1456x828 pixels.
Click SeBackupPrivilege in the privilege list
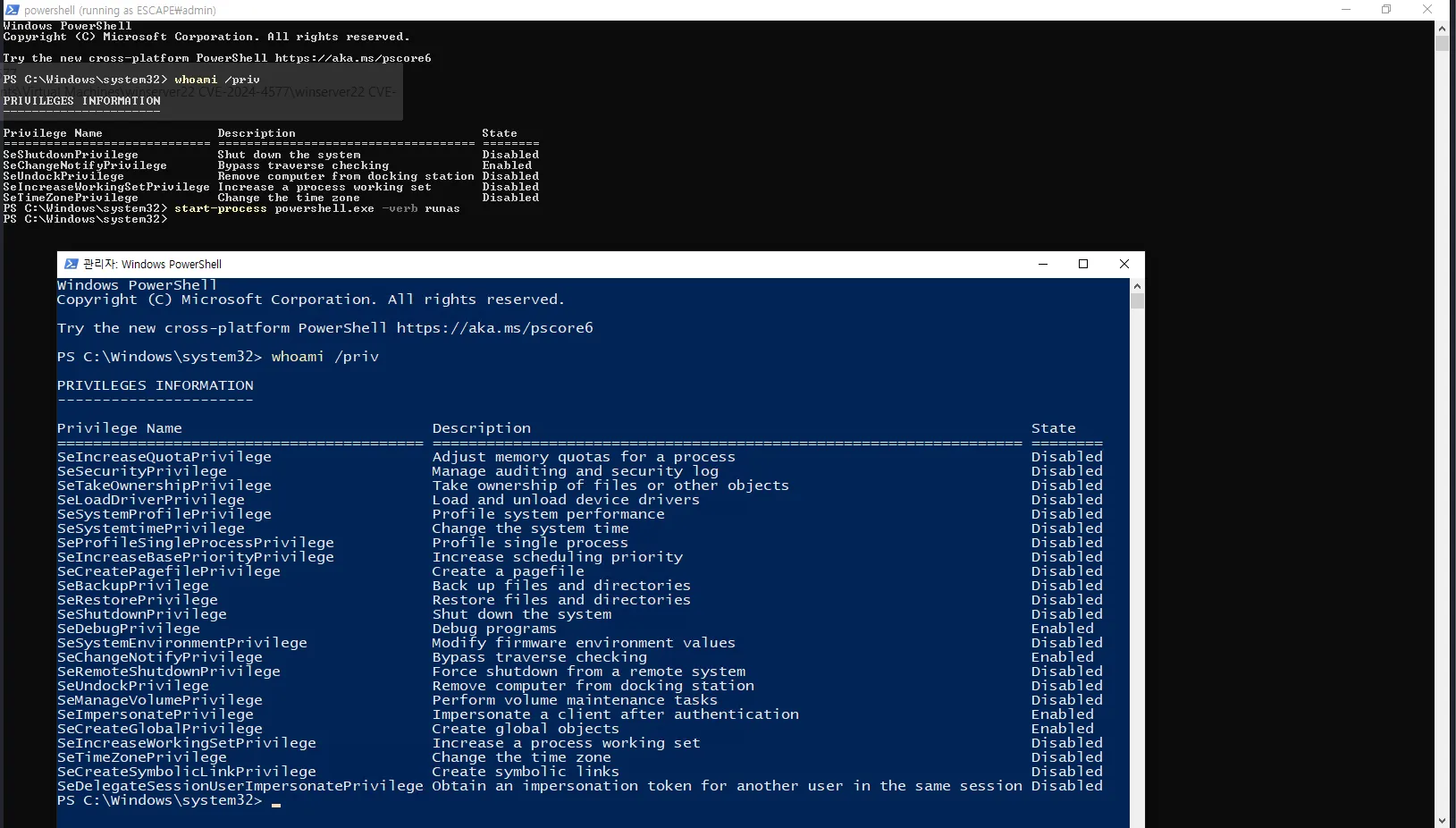tap(133, 586)
